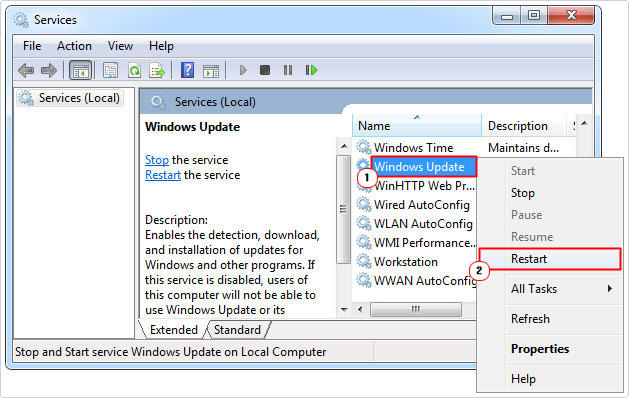
Task: Click the Services title bar gear icon
Action: point(20,20)
